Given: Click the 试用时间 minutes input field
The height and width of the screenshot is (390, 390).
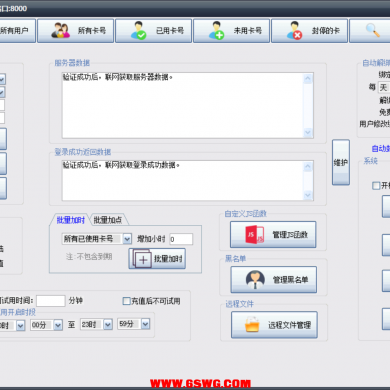Looking at the screenshot, I should click(51, 301).
